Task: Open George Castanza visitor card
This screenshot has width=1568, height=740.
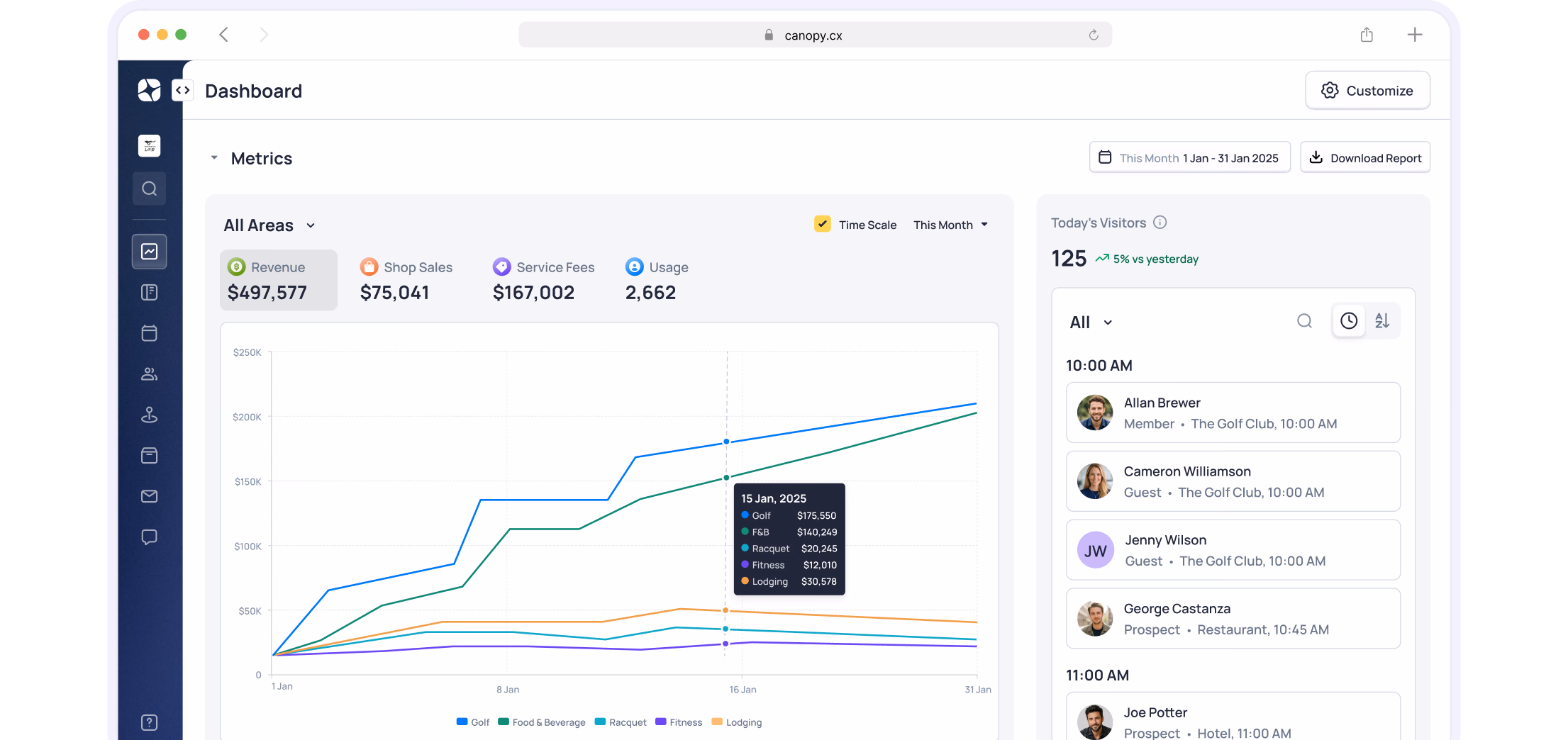Action: click(1233, 619)
